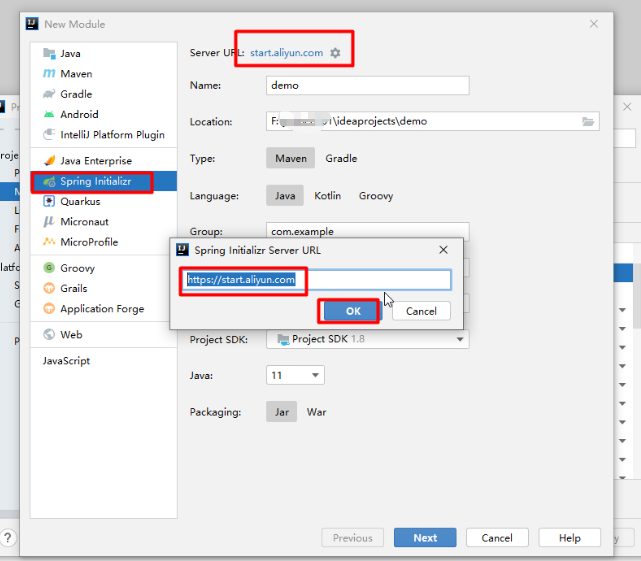The image size is (641, 561).
Task: Click the Android robot icon
Action: (x=49, y=114)
